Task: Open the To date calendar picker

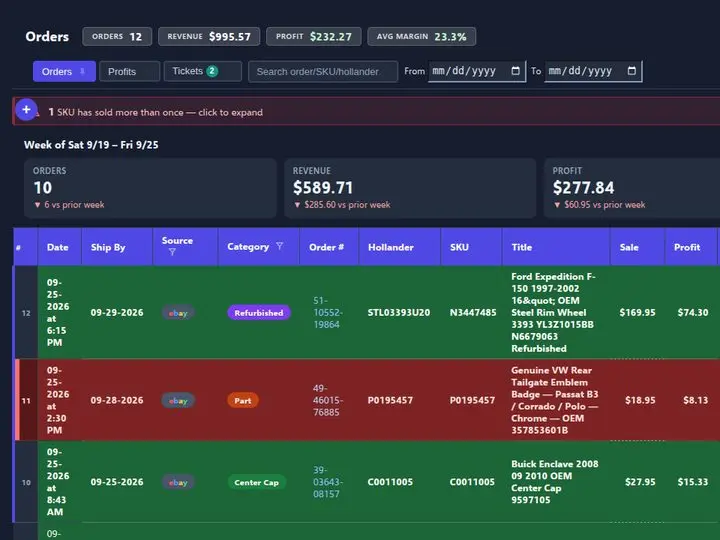Action: (632, 71)
